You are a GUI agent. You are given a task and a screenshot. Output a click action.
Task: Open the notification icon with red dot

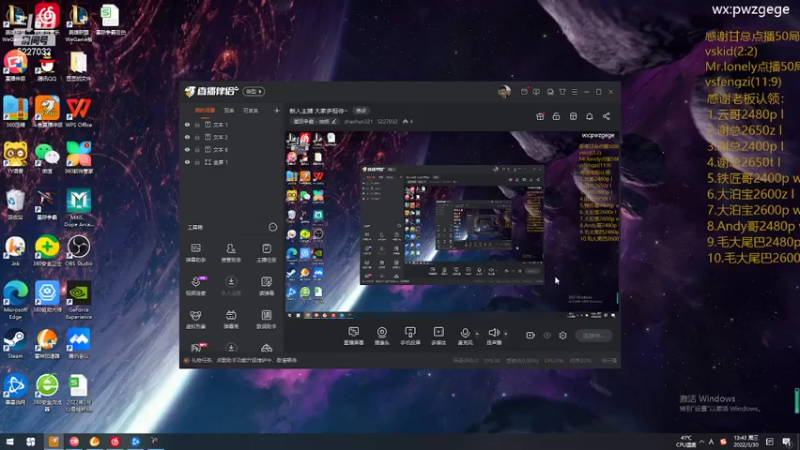pos(524,92)
